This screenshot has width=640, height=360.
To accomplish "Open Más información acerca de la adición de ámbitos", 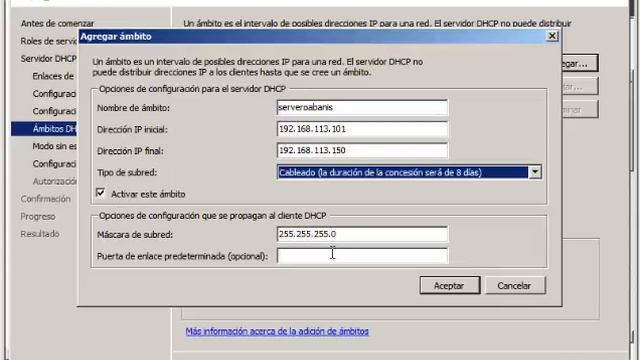I will [x=277, y=331].
